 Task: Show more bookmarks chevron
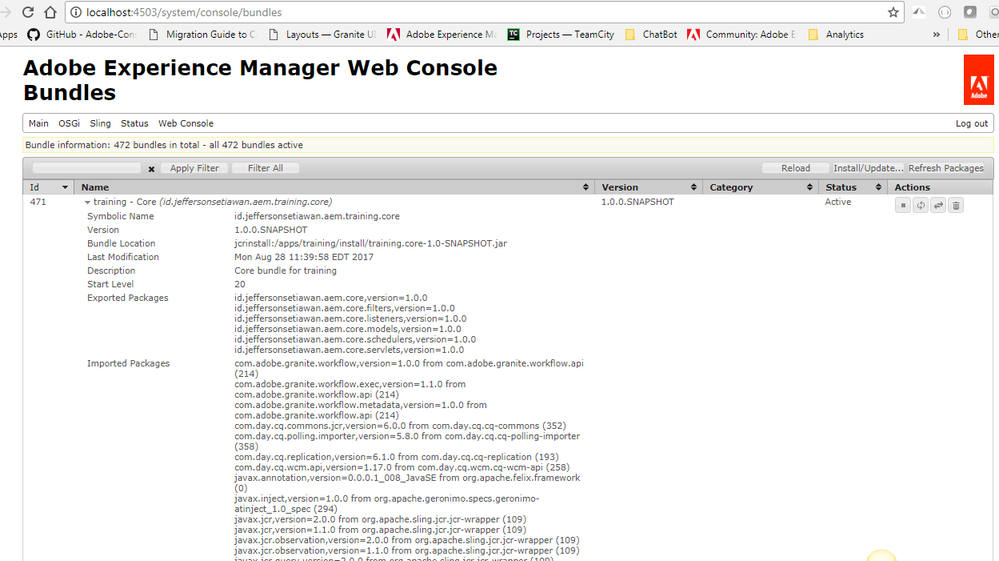coord(936,34)
